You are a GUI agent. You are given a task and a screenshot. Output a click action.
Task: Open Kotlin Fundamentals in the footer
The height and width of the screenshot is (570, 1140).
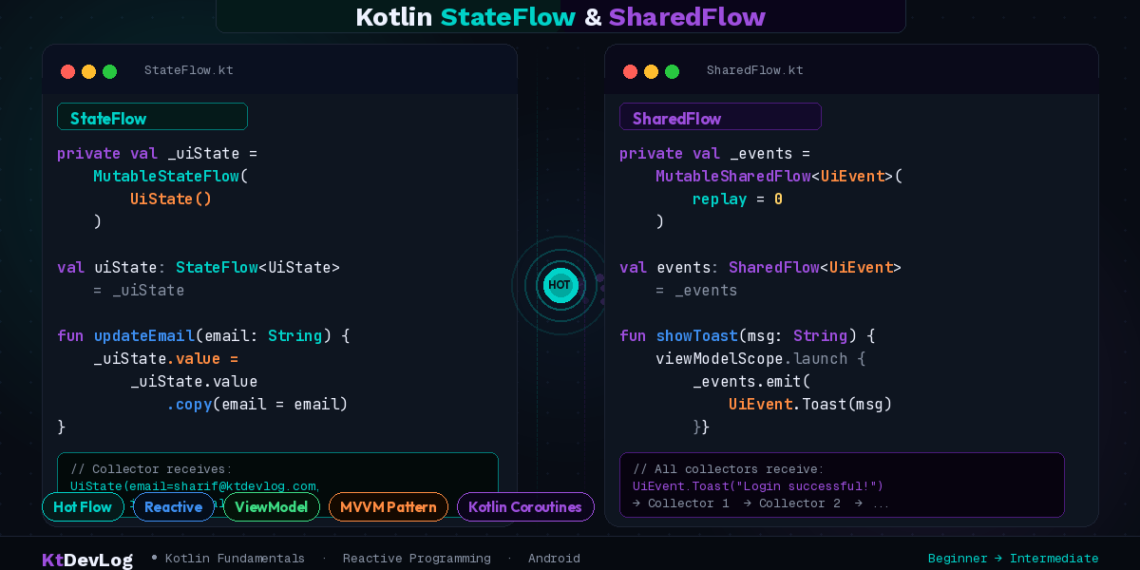[235, 559]
